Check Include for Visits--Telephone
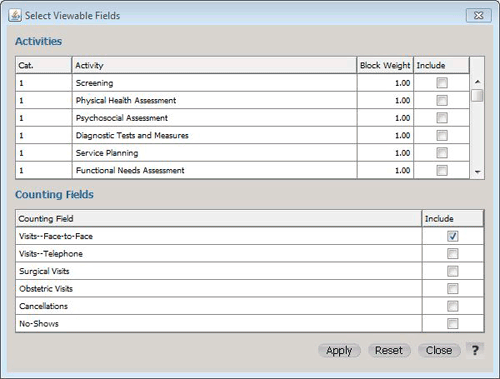This screenshot has width=500, height=379. click(453, 254)
